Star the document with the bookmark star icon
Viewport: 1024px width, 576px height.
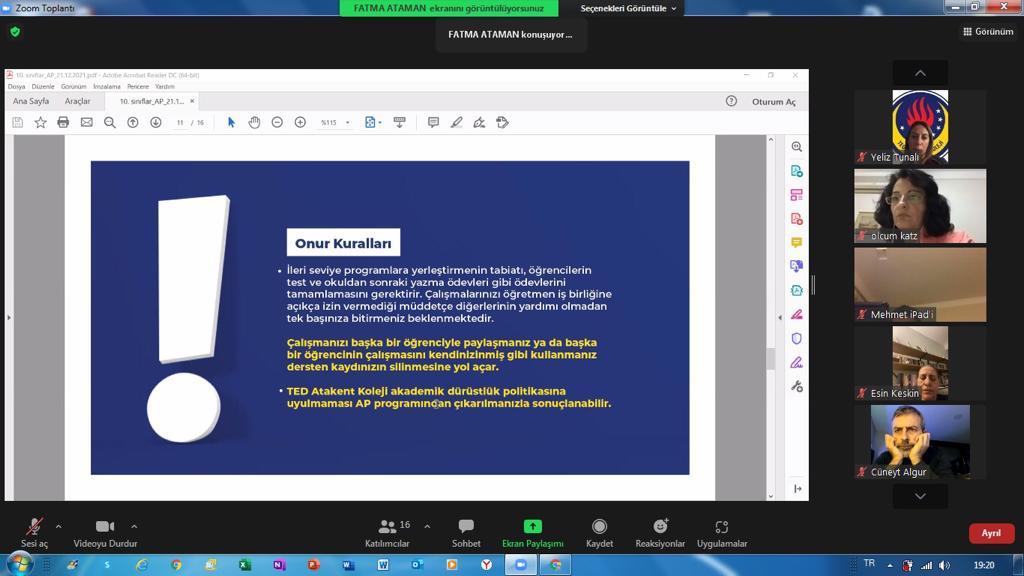pos(40,122)
